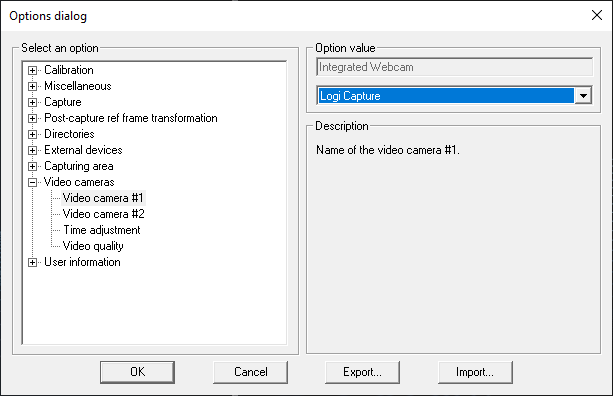Expand the User information tree node

coord(32,263)
